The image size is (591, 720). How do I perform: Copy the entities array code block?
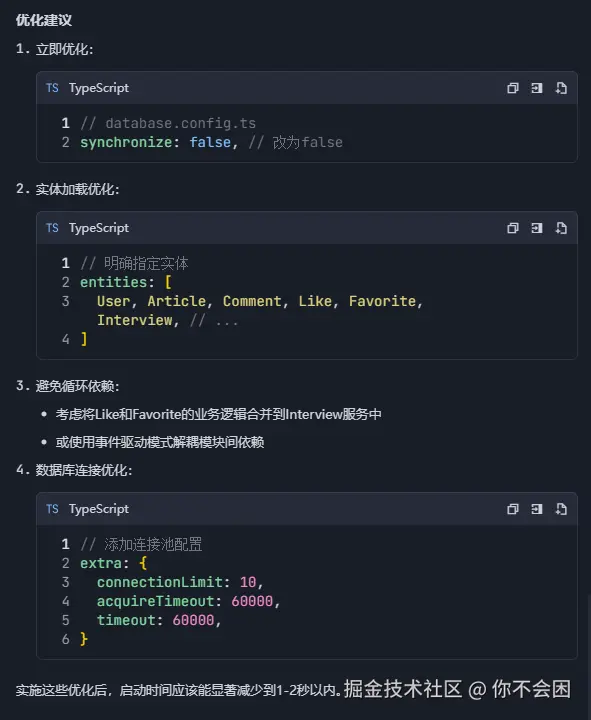[x=512, y=228]
